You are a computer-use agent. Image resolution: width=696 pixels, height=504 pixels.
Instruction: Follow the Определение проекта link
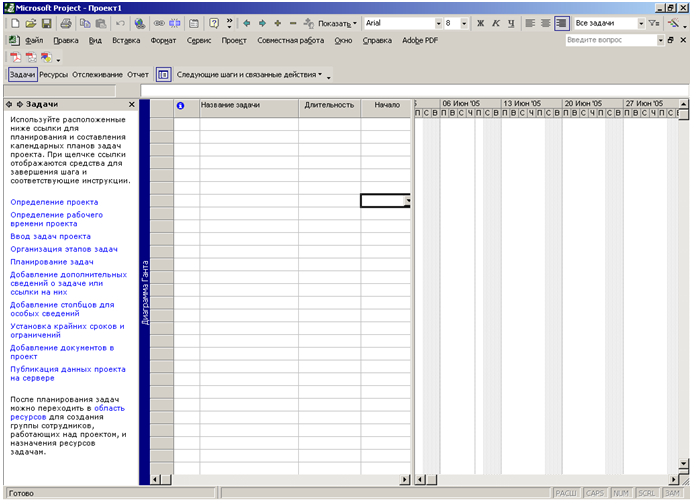point(54,202)
